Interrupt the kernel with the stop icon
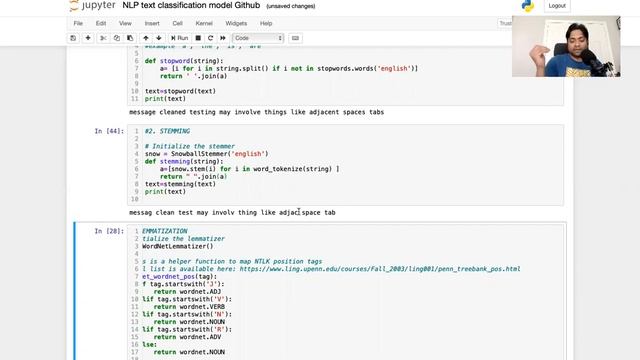Image resolution: width=640 pixels, height=360 pixels. coord(198,38)
